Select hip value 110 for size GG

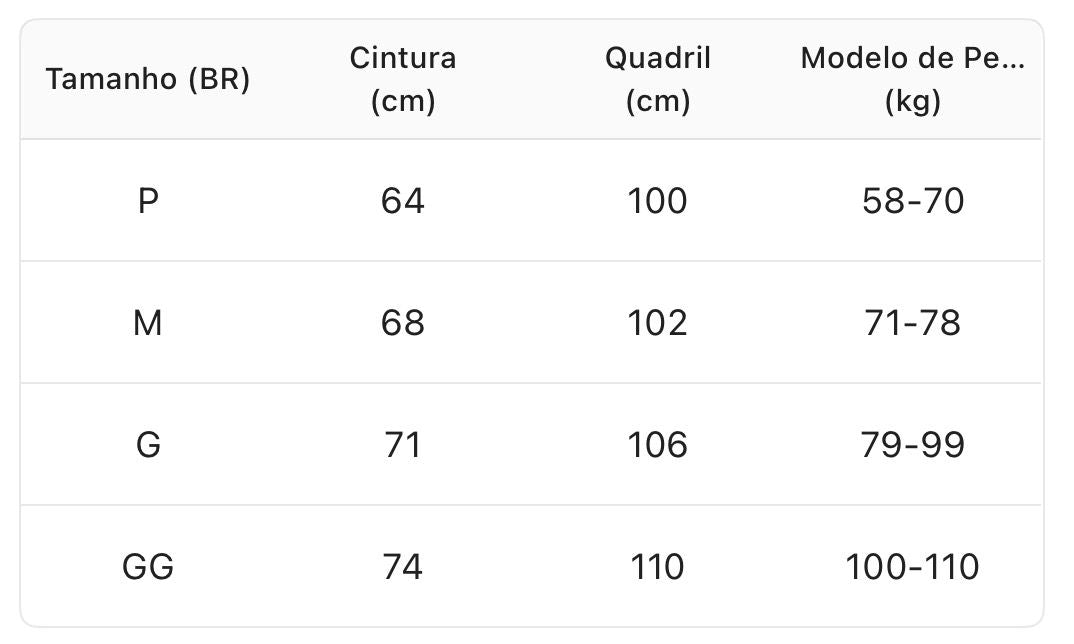coord(658,567)
